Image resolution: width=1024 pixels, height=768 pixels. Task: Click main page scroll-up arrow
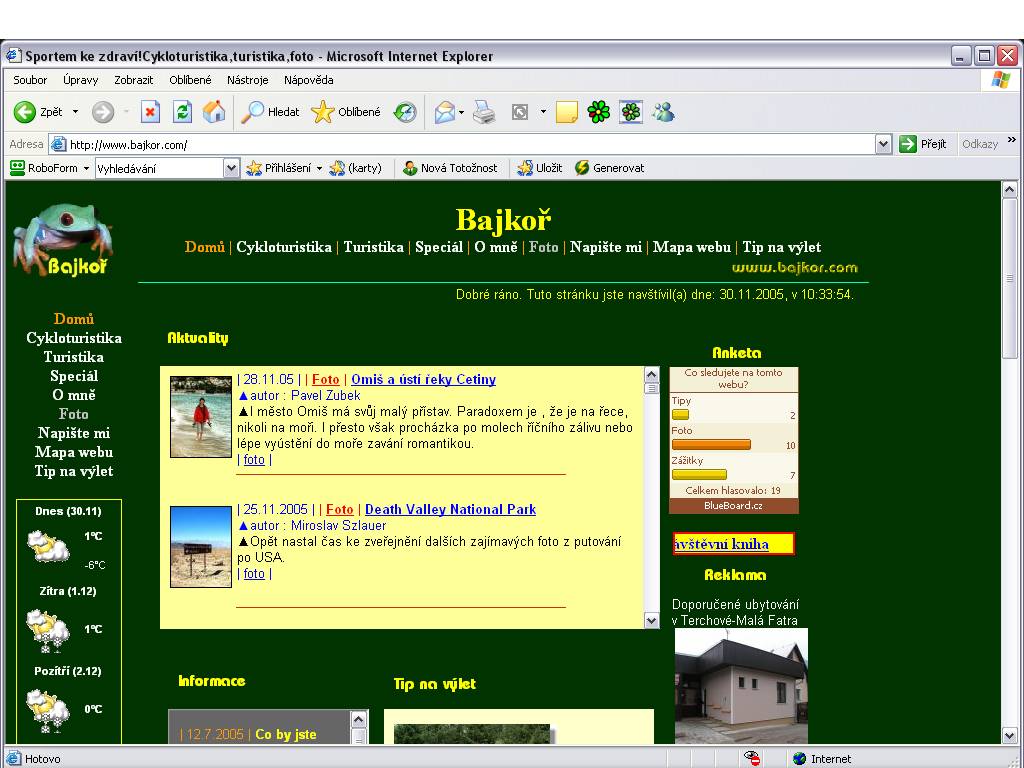pyautogui.click(x=1010, y=190)
